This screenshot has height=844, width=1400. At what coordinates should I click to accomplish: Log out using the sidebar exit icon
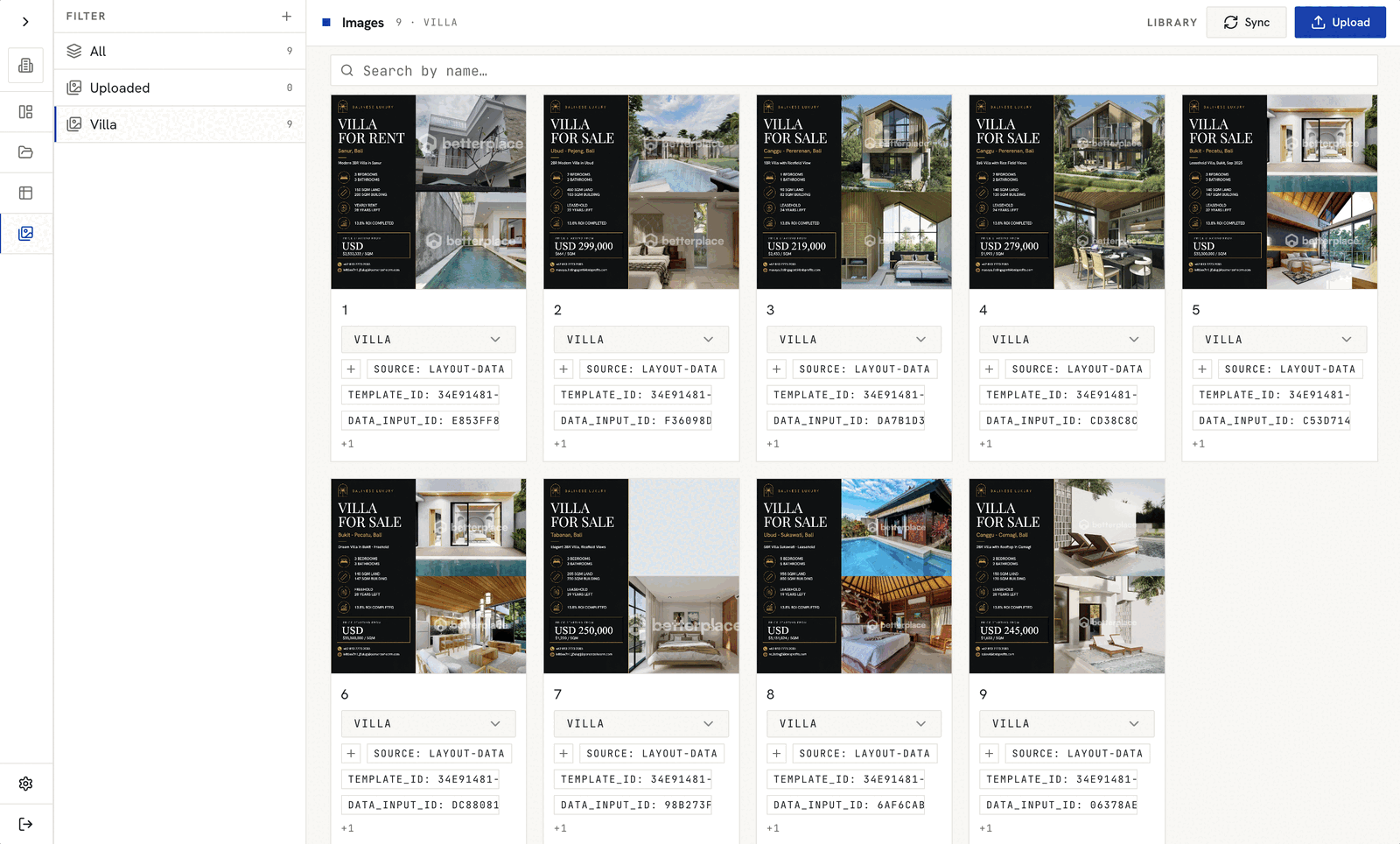pos(25,824)
